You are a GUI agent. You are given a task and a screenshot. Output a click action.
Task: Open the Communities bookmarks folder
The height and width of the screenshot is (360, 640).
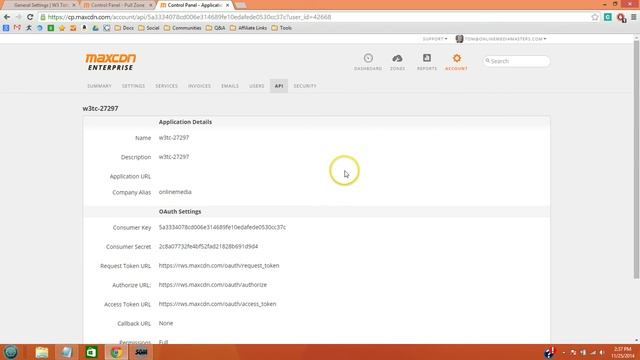pyautogui.click(x=183, y=28)
